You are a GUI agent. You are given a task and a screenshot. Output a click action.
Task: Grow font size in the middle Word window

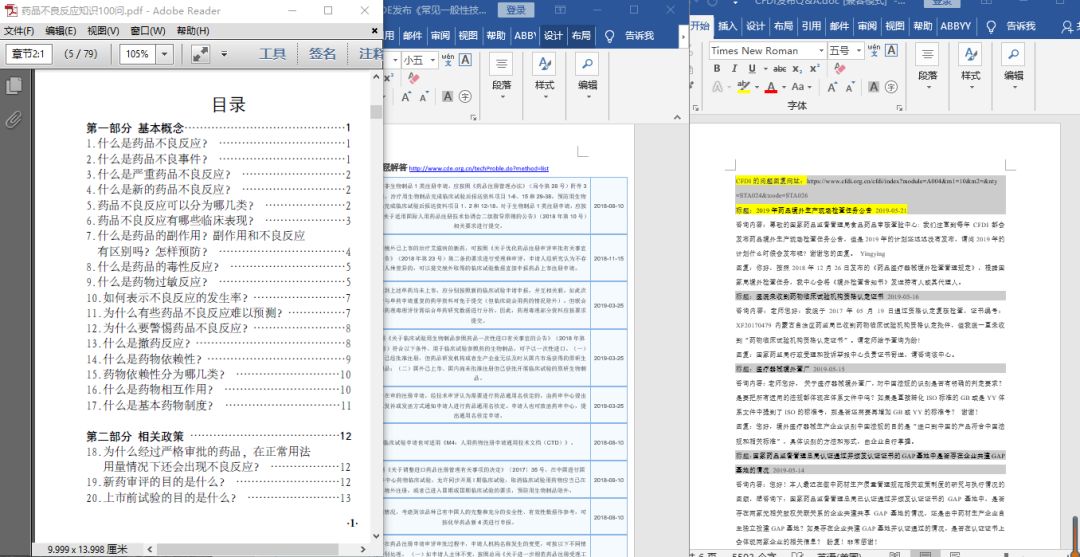407,97
